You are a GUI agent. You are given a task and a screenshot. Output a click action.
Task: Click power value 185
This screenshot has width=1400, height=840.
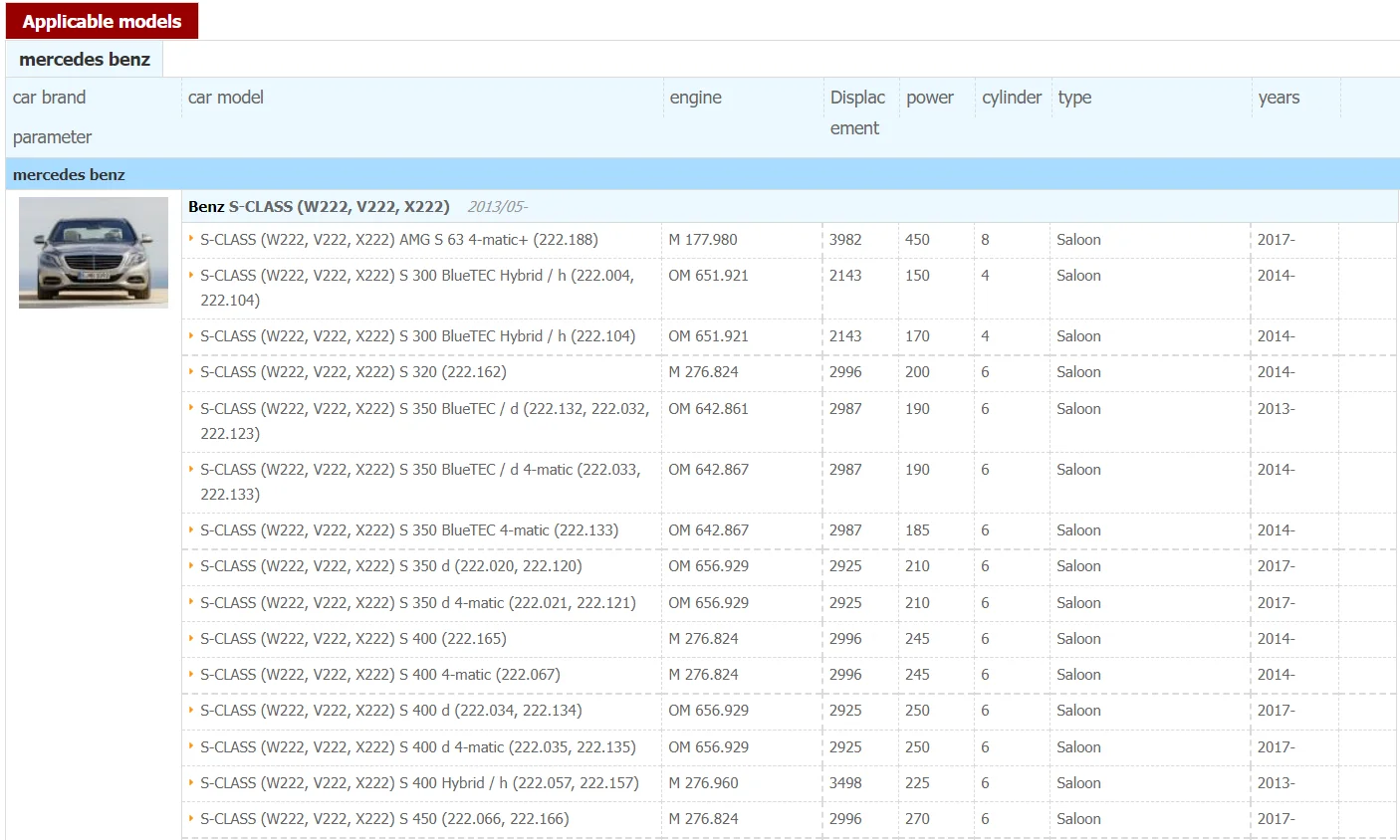coord(917,530)
